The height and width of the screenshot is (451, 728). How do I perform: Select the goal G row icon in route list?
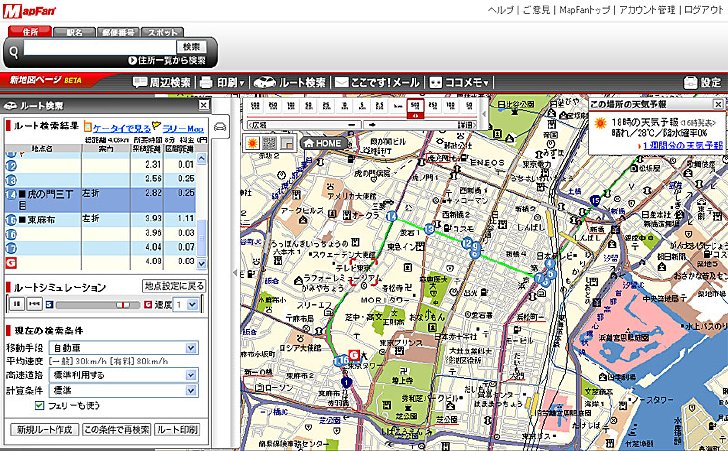pyautogui.click(x=11, y=263)
